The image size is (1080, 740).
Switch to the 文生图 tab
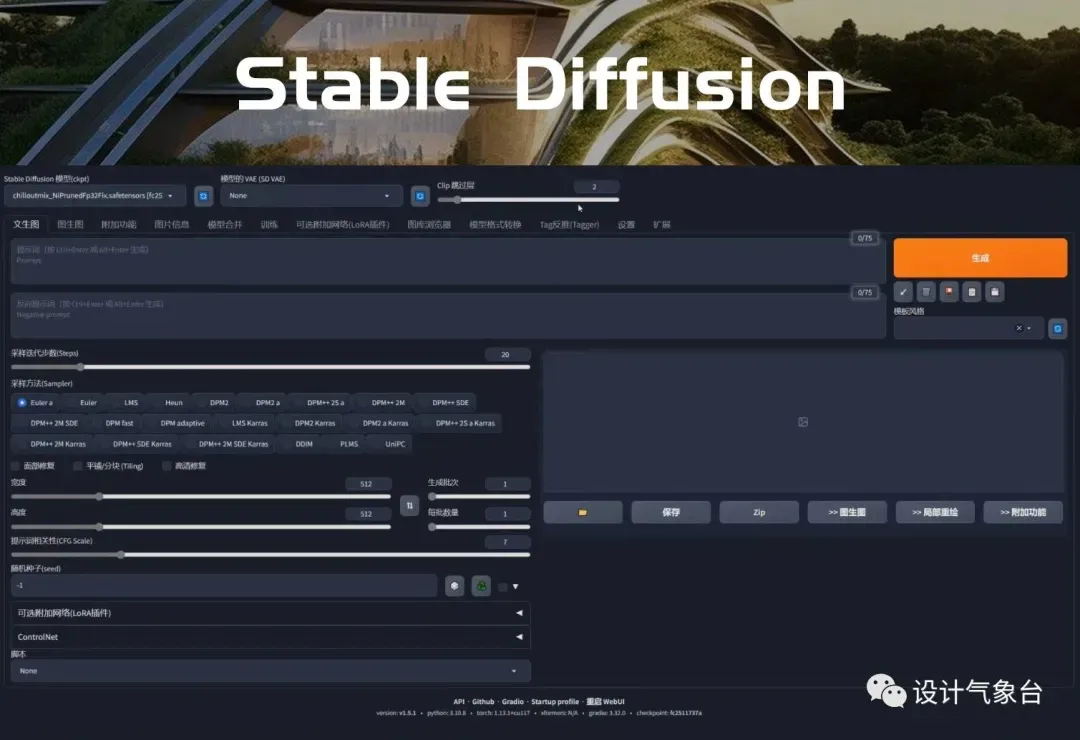coord(26,225)
